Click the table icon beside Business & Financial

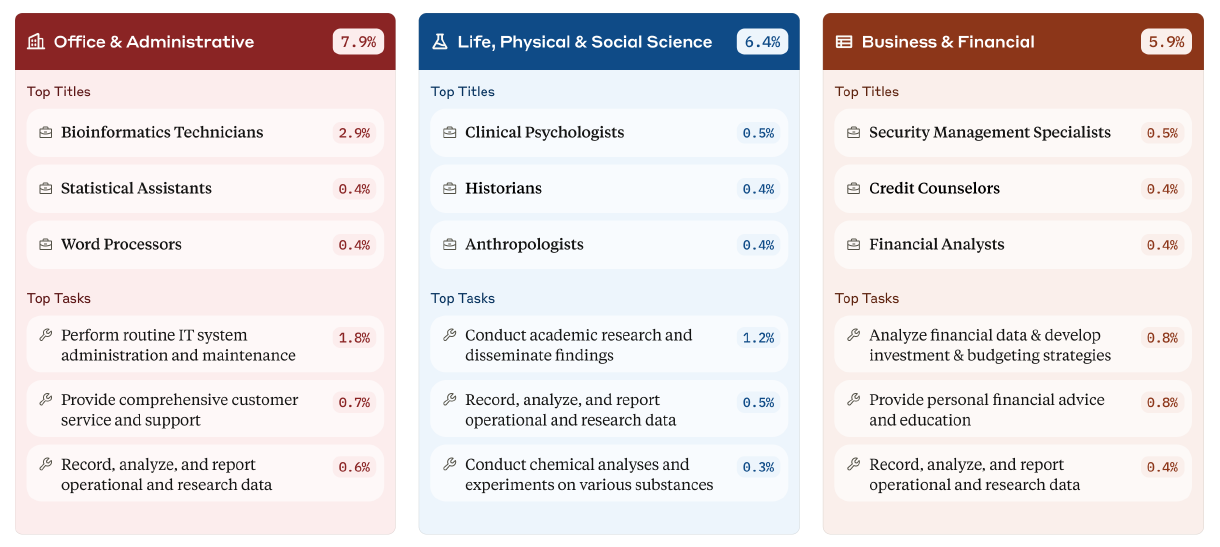pyautogui.click(x=844, y=42)
